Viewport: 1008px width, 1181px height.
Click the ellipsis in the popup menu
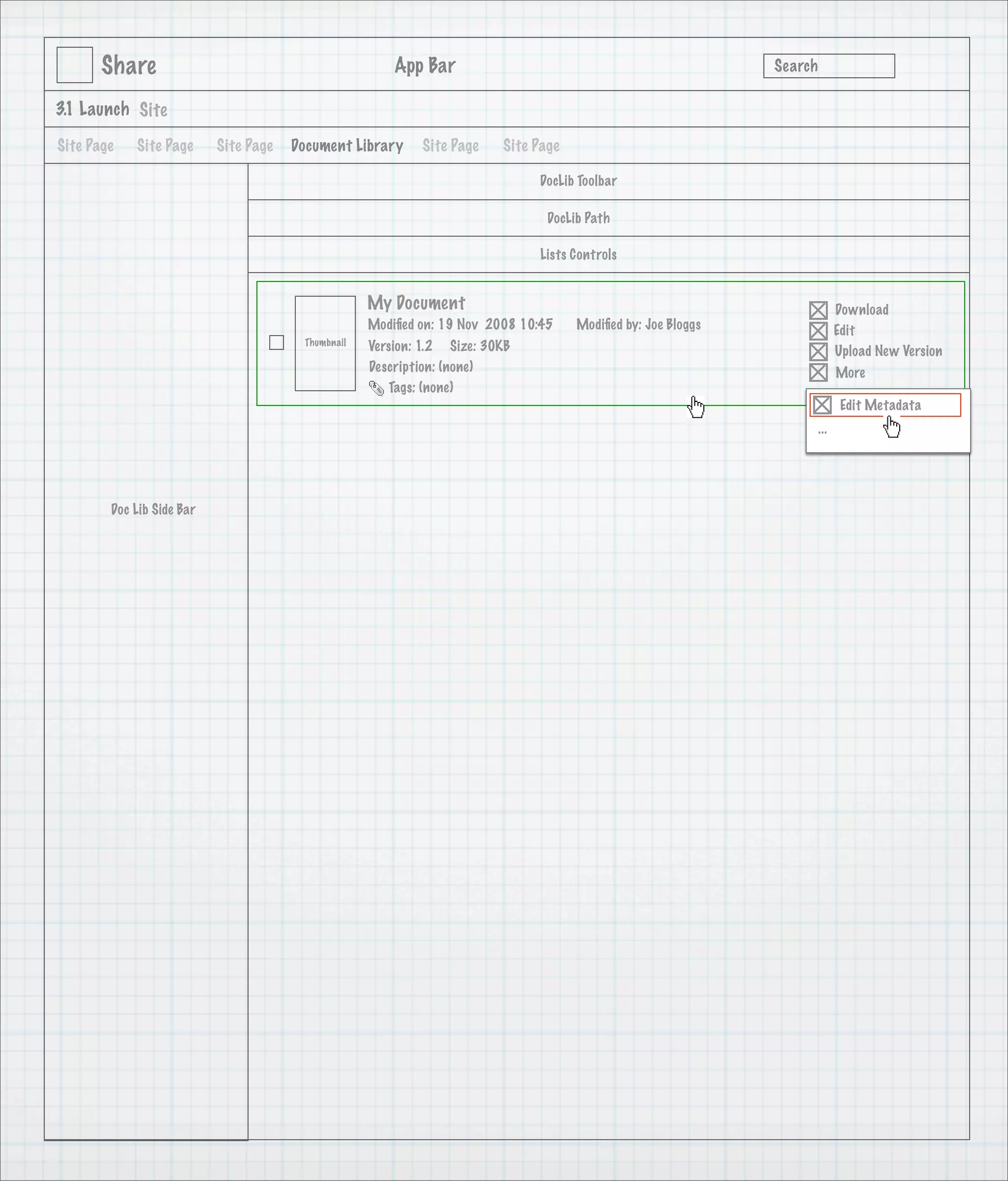click(x=822, y=432)
